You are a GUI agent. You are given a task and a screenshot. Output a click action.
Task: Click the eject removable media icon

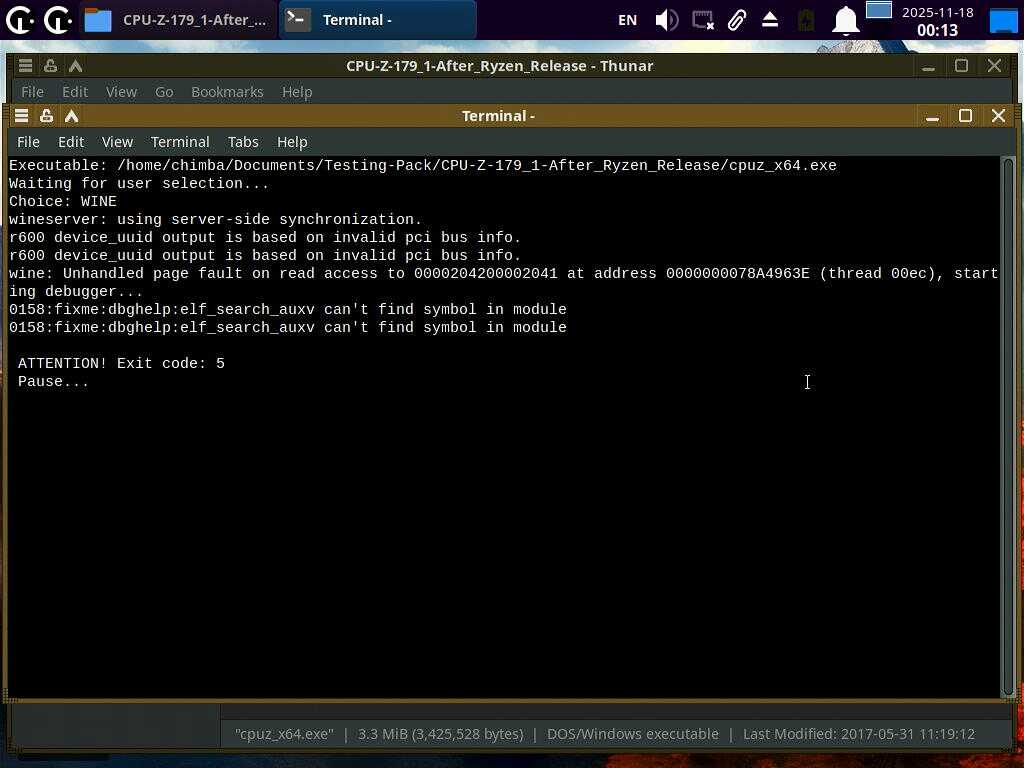pyautogui.click(x=770, y=20)
